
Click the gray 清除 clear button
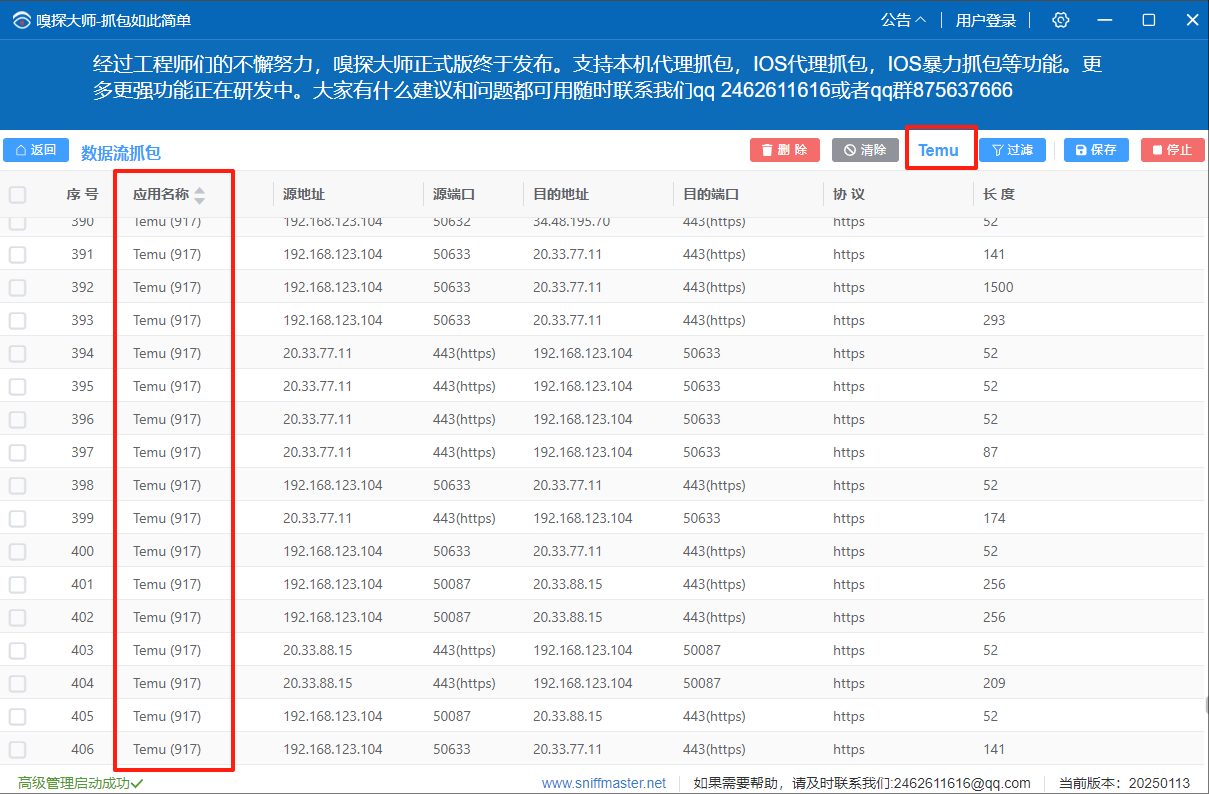tap(865, 150)
